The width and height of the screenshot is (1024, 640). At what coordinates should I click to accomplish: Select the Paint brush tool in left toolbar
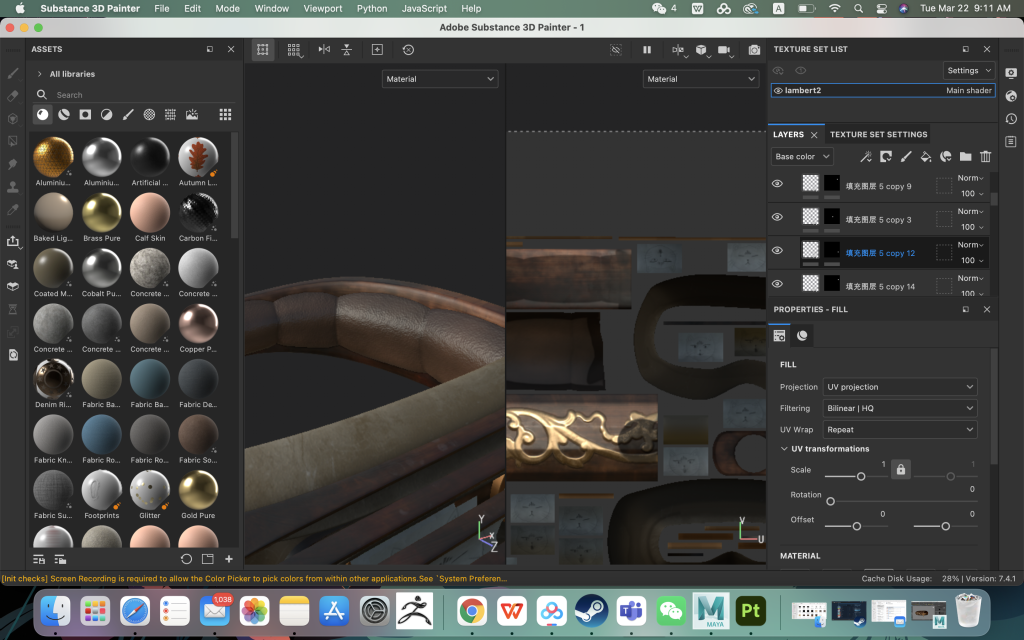(12, 73)
